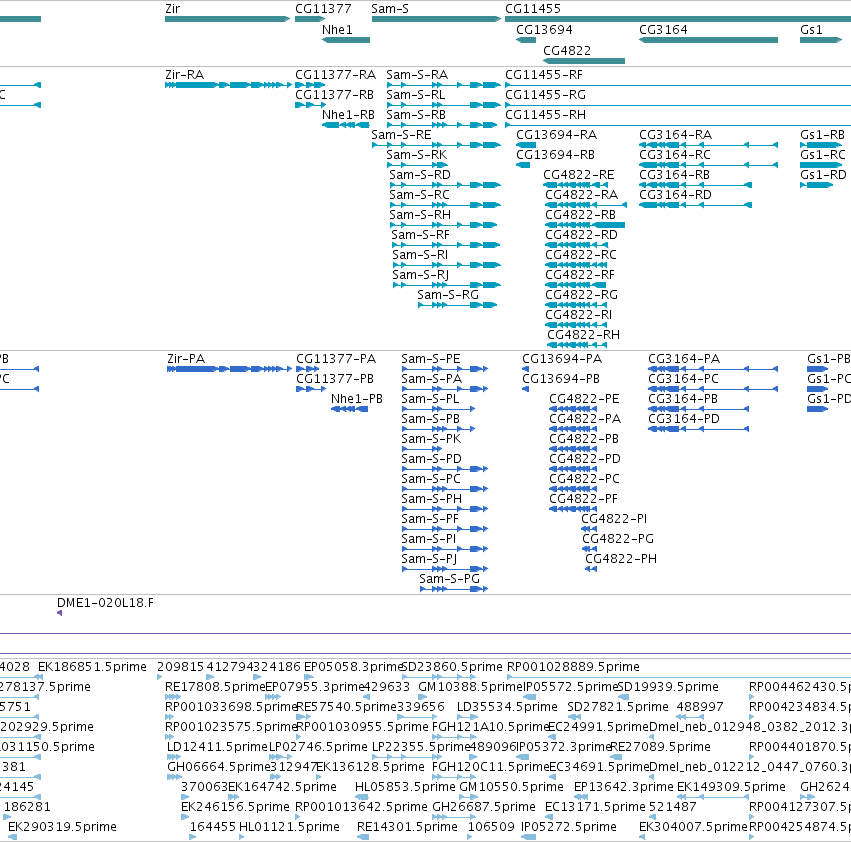Viewport: 851px width, 842px height.
Task: Click the Sam-S-PG protein label
Action: tap(449, 579)
